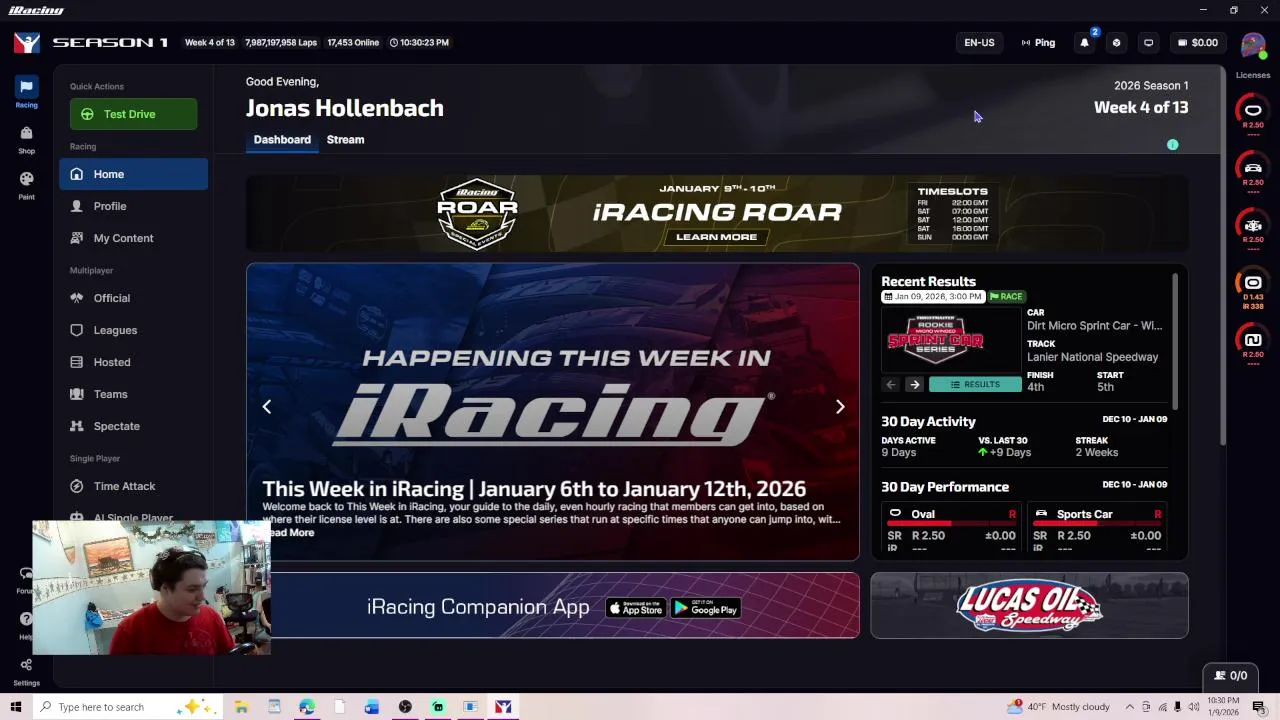Select the Sports Car license gauge

coord(1253,170)
